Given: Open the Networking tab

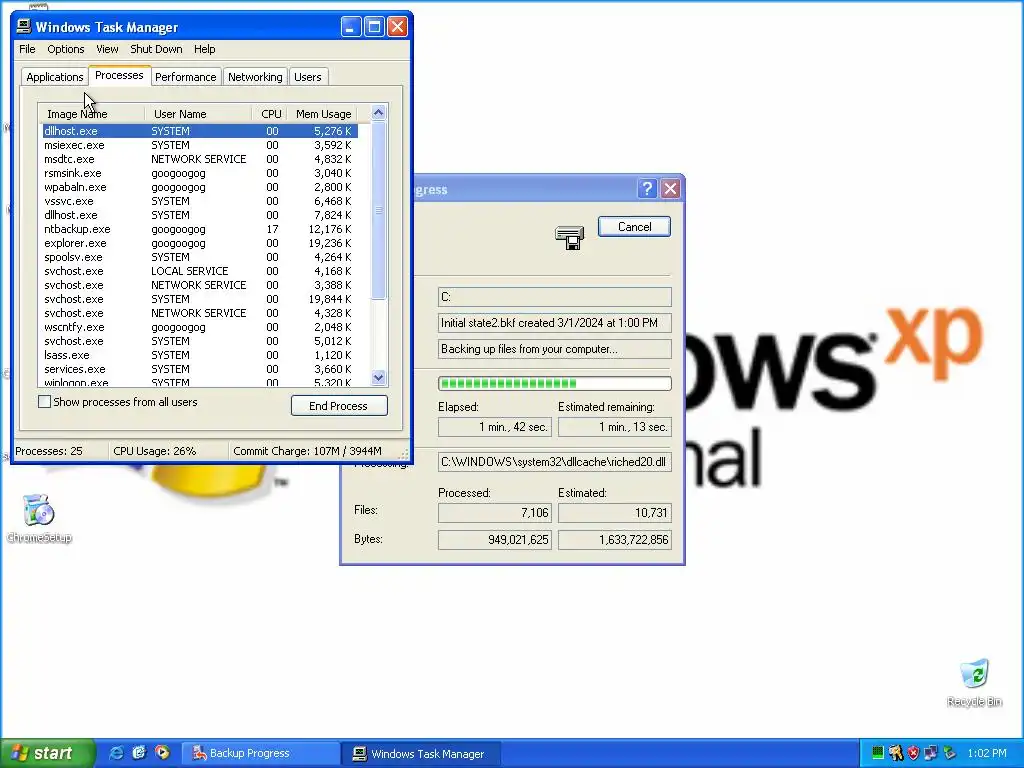Looking at the screenshot, I should pos(255,77).
